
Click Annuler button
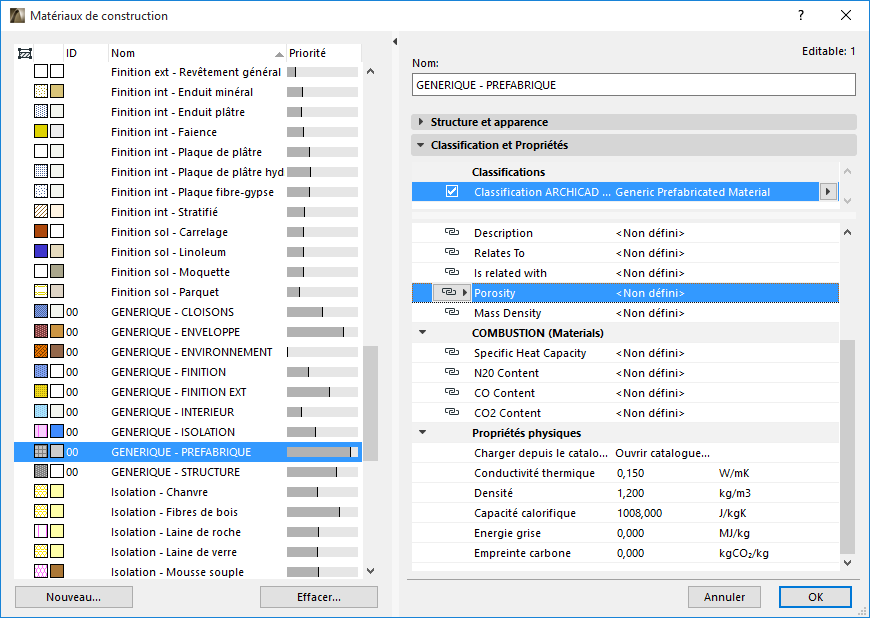725,597
